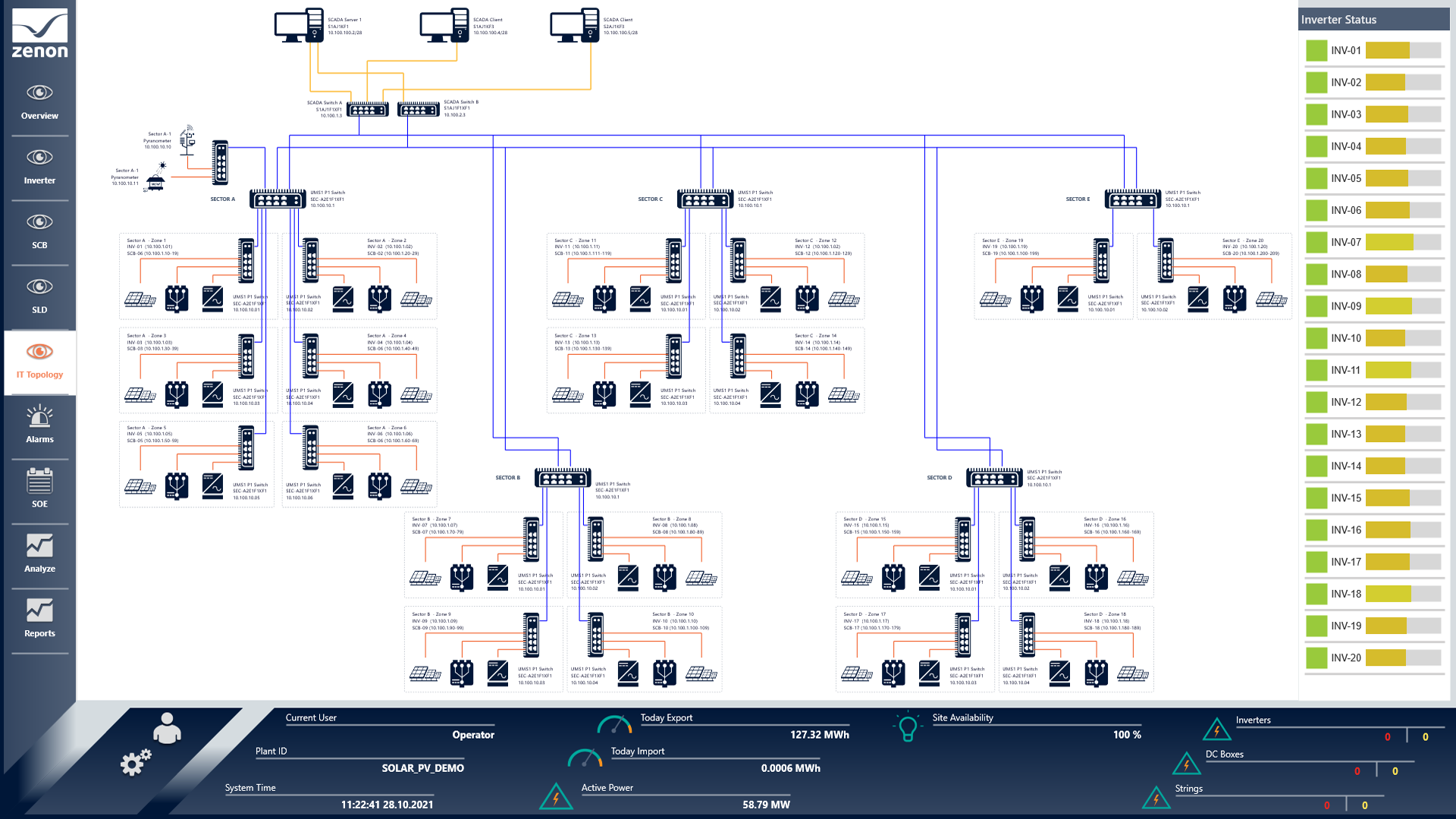Click the Alarms siren icon
Viewport: 1456px width, 819px height.
tap(39, 416)
